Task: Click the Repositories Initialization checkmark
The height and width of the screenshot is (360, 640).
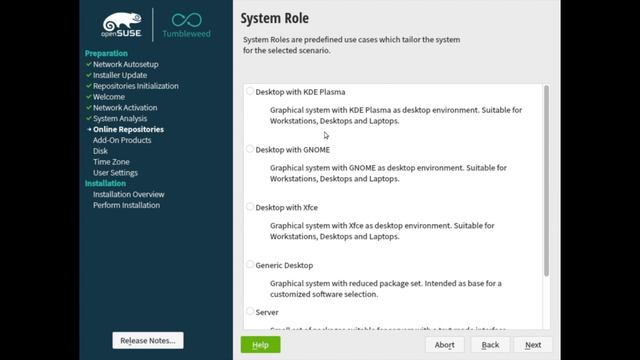Action: tap(89, 86)
